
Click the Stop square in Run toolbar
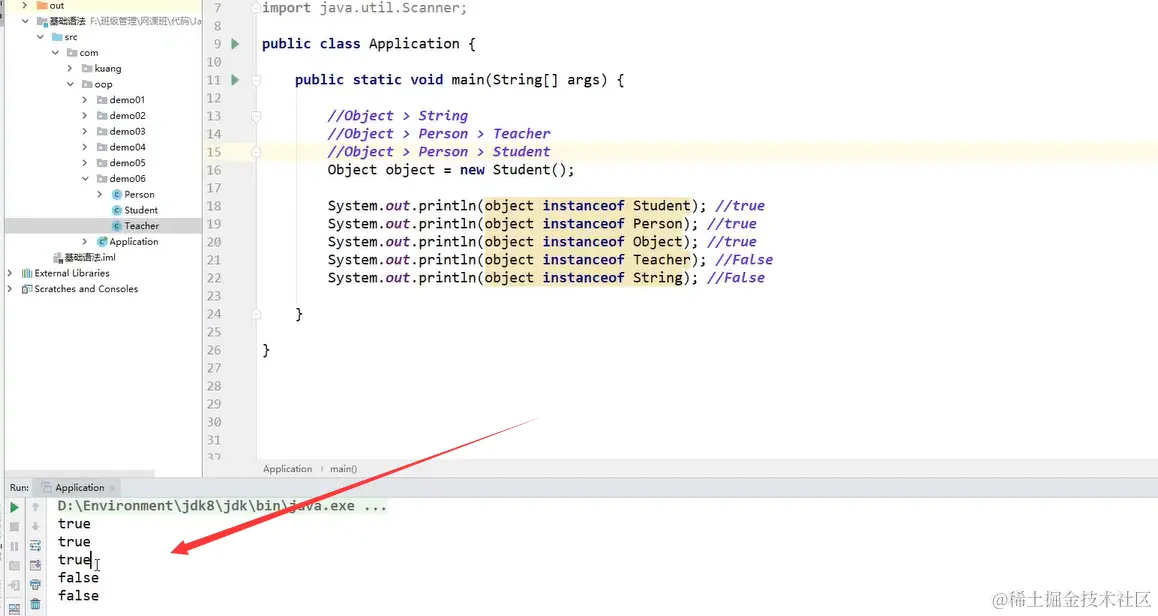click(x=14, y=527)
